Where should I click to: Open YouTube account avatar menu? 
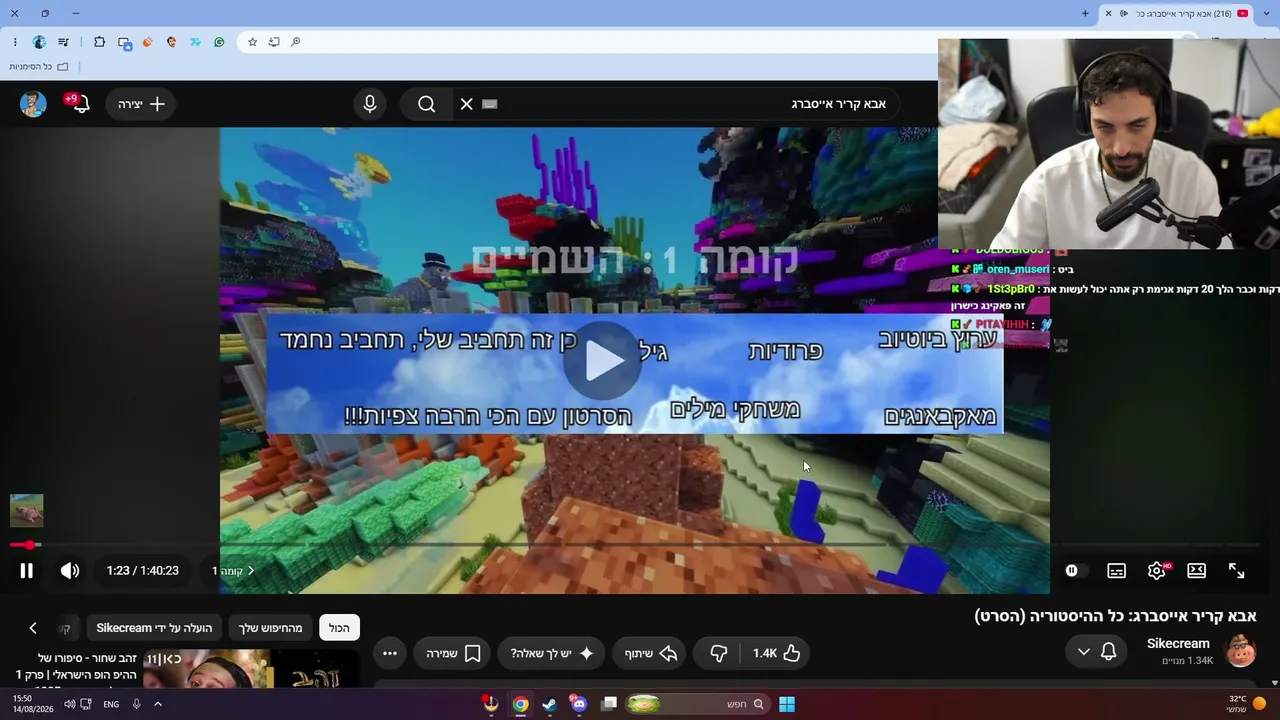(33, 104)
